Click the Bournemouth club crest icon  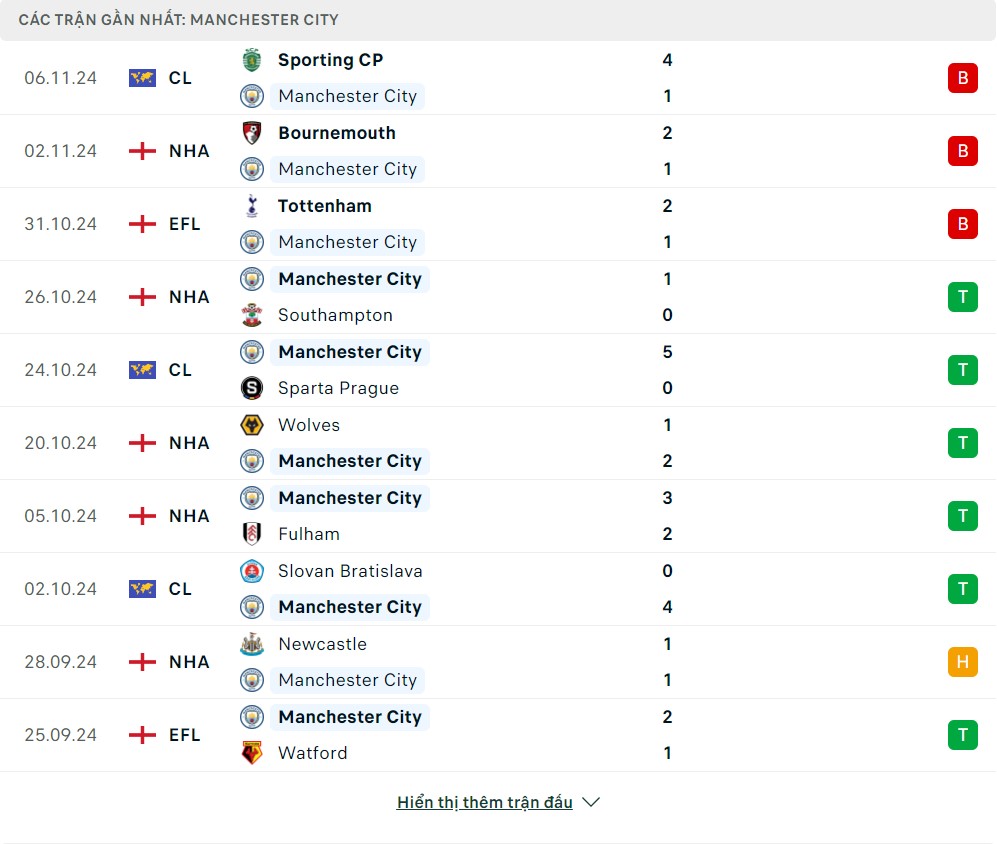tap(252, 133)
